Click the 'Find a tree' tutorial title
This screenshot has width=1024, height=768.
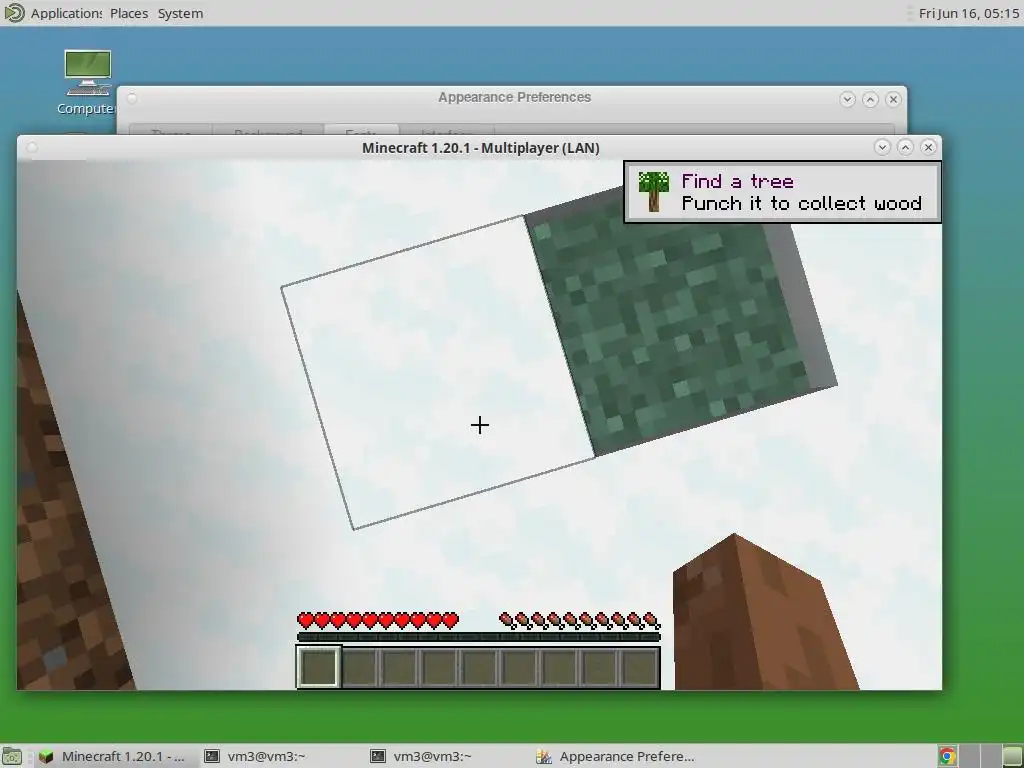(737, 181)
